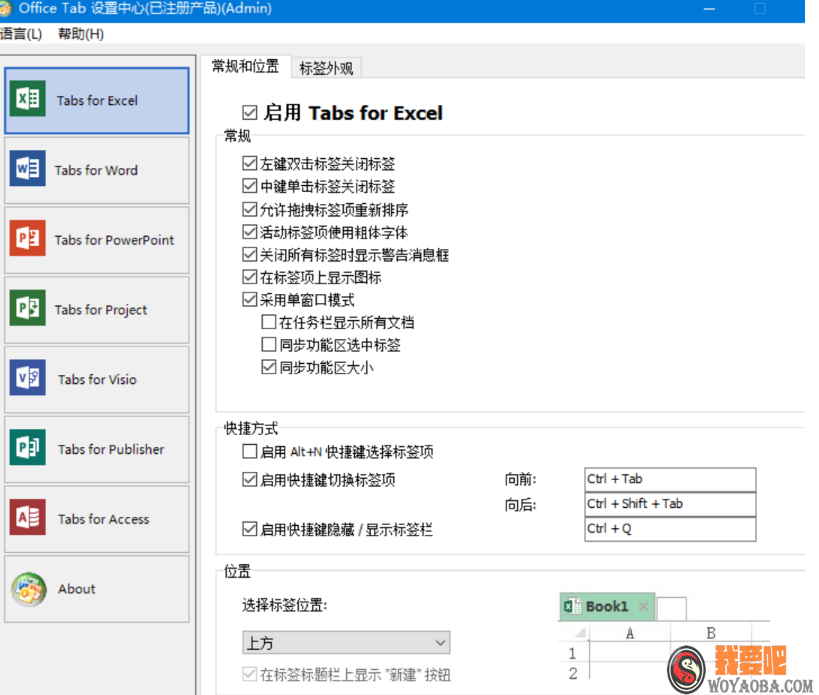Screen dimensions: 819x695
Task: Toggle 左键双击标签关闭标签 checkbox
Action: (x=250, y=163)
